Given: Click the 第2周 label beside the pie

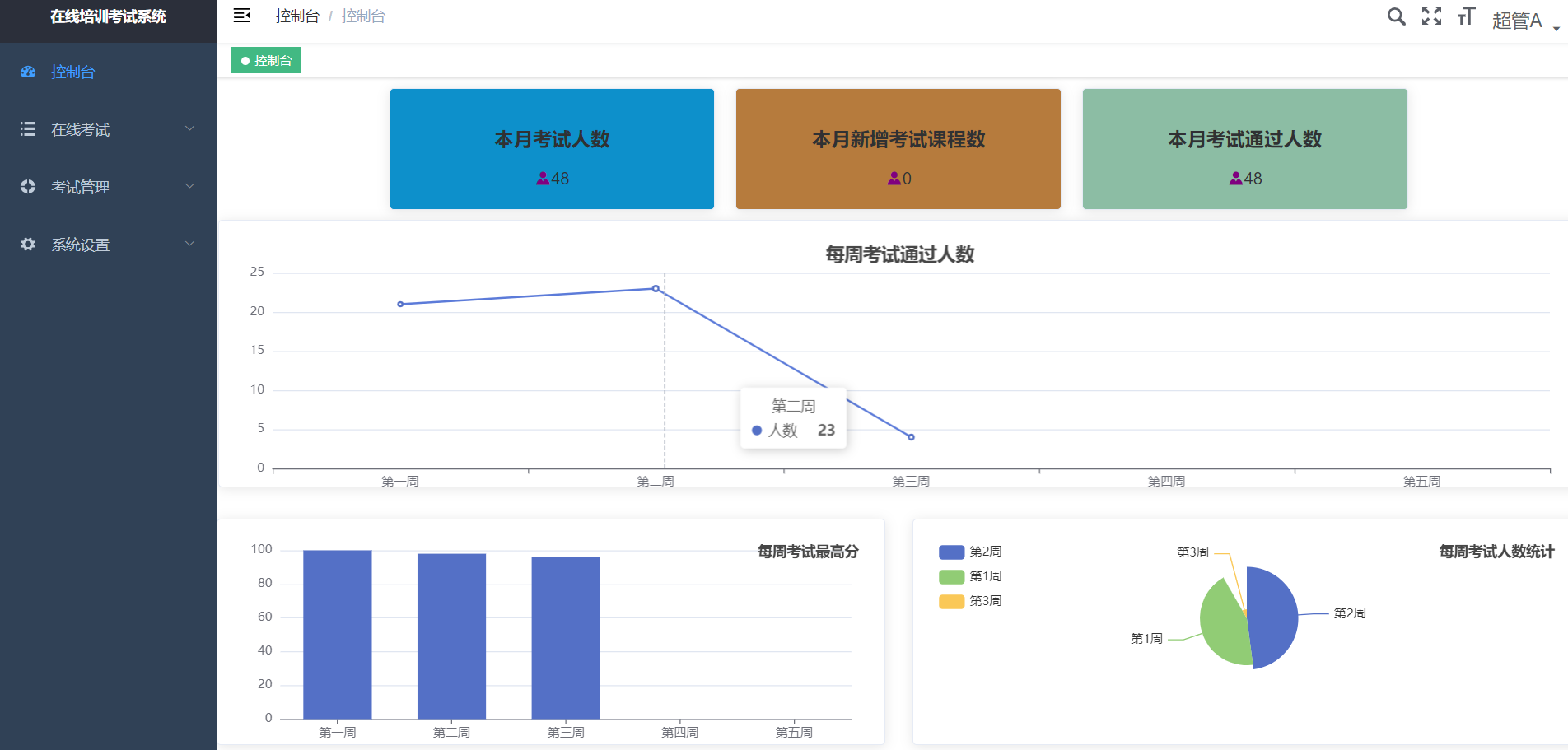Looking at the screenshot, I should [1350, 613].
